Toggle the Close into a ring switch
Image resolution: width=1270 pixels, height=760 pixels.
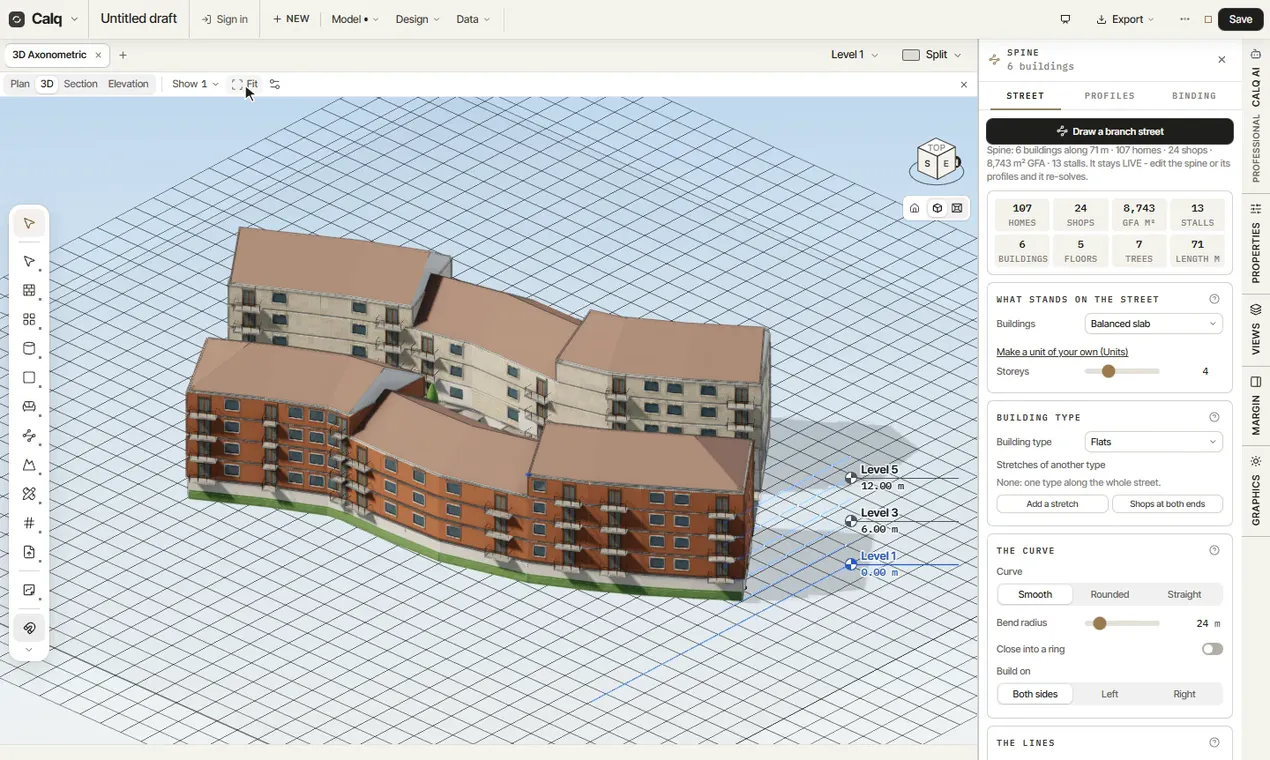1212,649
